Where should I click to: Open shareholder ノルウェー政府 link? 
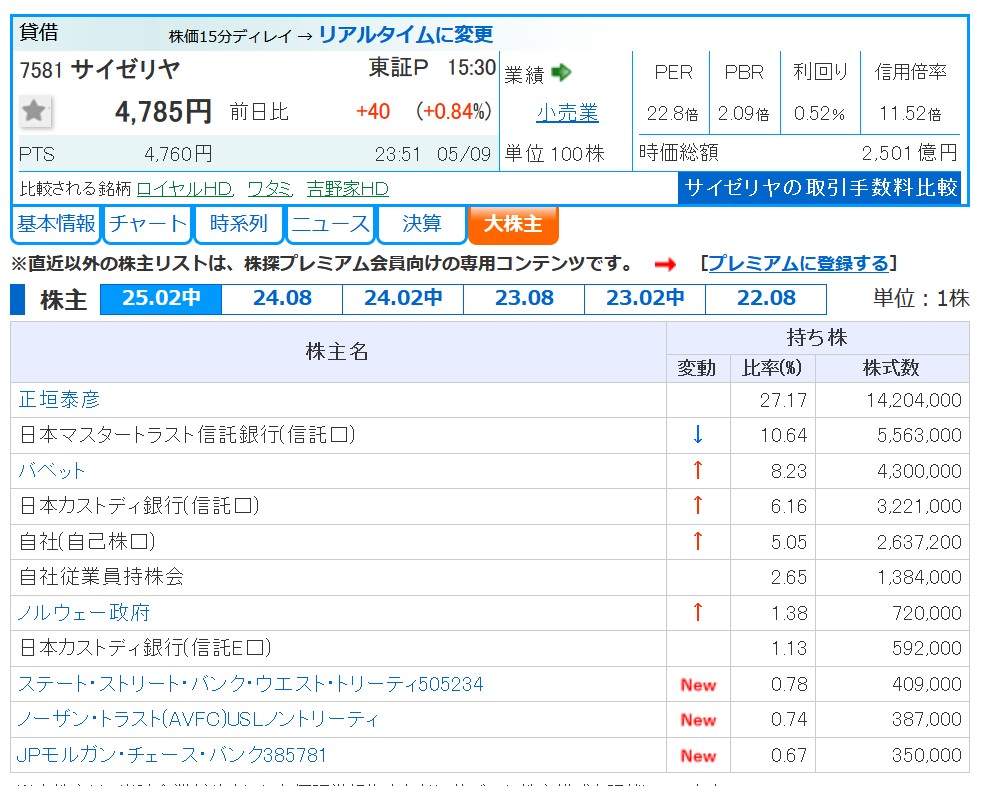point(84,612)
